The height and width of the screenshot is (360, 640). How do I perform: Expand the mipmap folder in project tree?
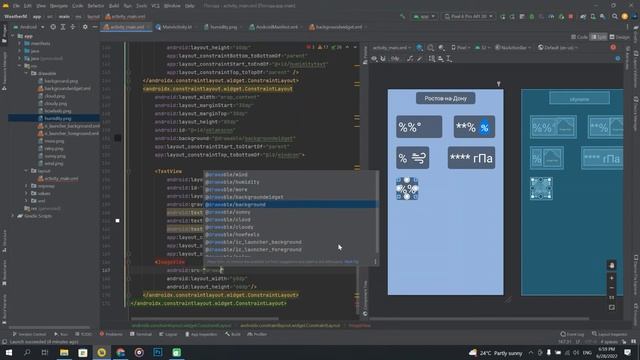(27, 186)
